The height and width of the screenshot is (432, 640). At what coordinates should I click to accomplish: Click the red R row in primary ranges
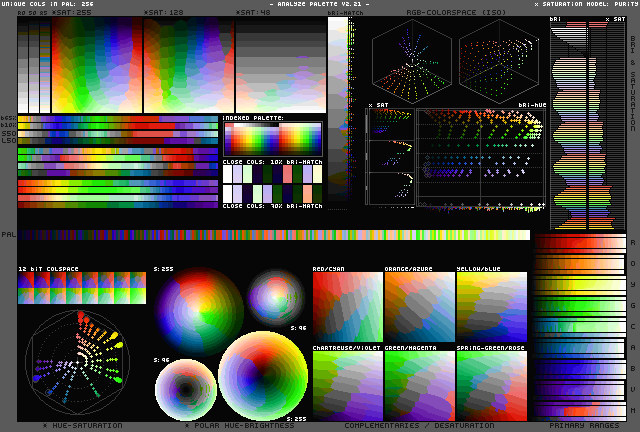(581, 243)
